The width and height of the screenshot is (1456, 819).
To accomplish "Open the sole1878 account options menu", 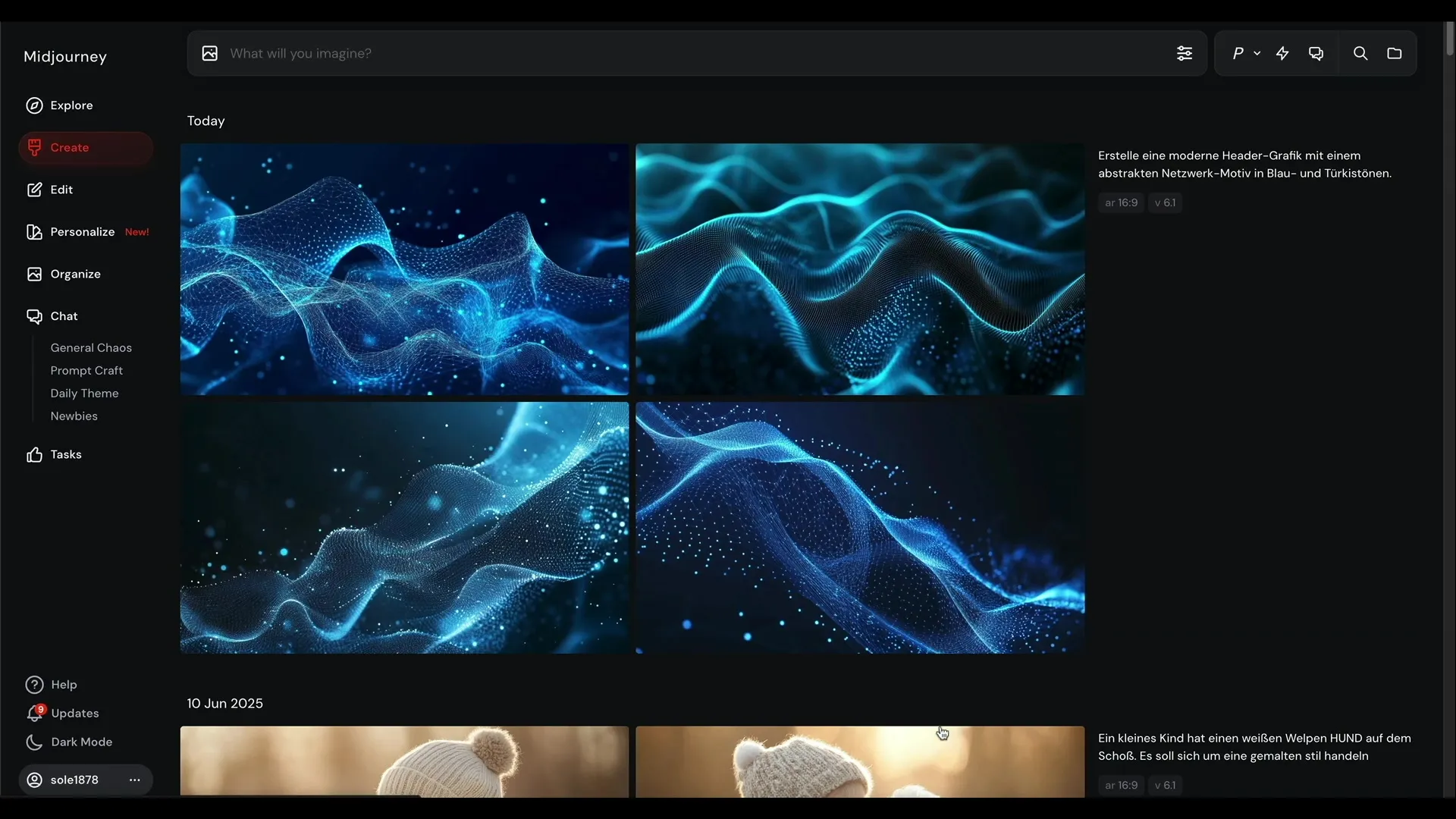I will click(x=134, y=780).
